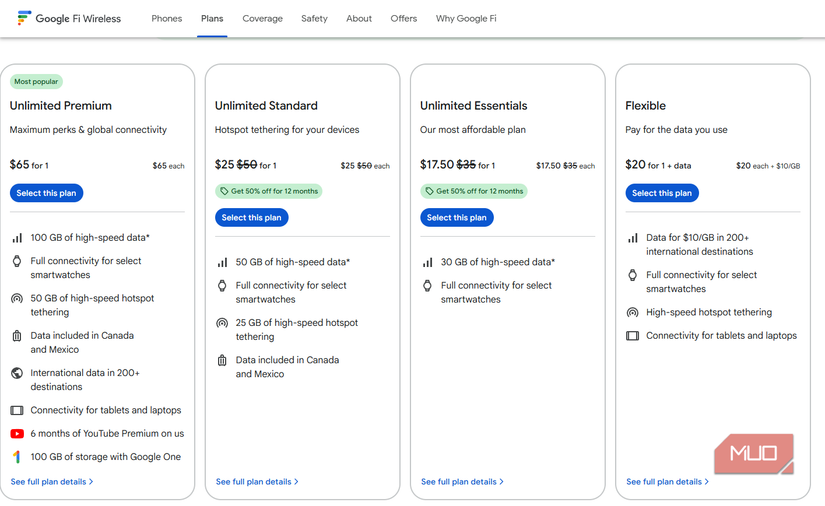Open the Plans tab
This screenshot has height=506, width=825.
point(212,18)
